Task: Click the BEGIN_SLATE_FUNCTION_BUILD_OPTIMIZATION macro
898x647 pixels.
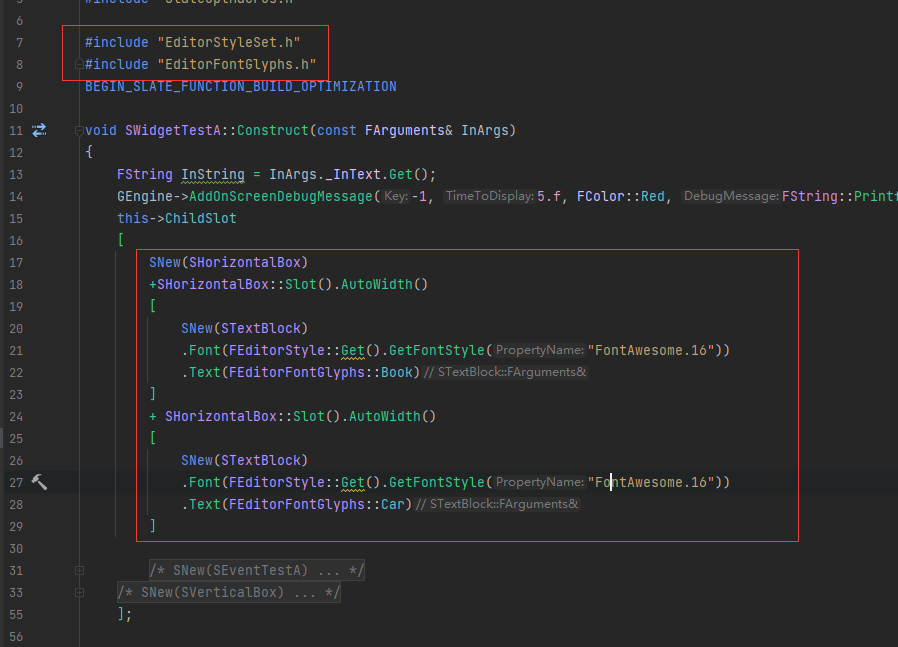Action: click(x=240, y=87)
